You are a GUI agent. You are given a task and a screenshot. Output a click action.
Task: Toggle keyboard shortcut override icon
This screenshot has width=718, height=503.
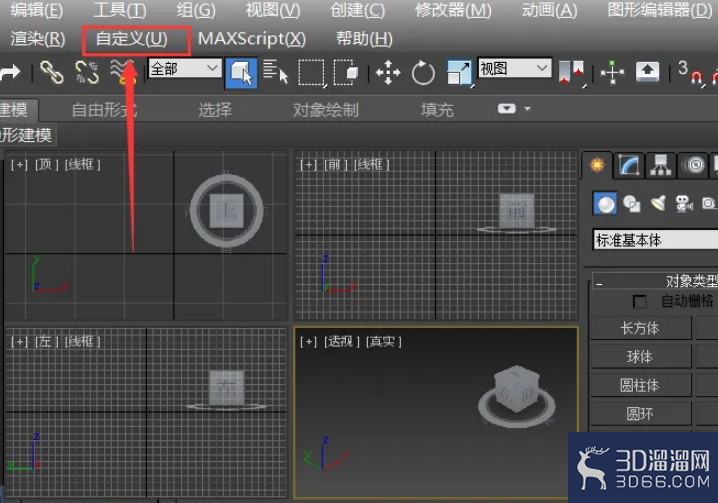(x=647, y=72)
